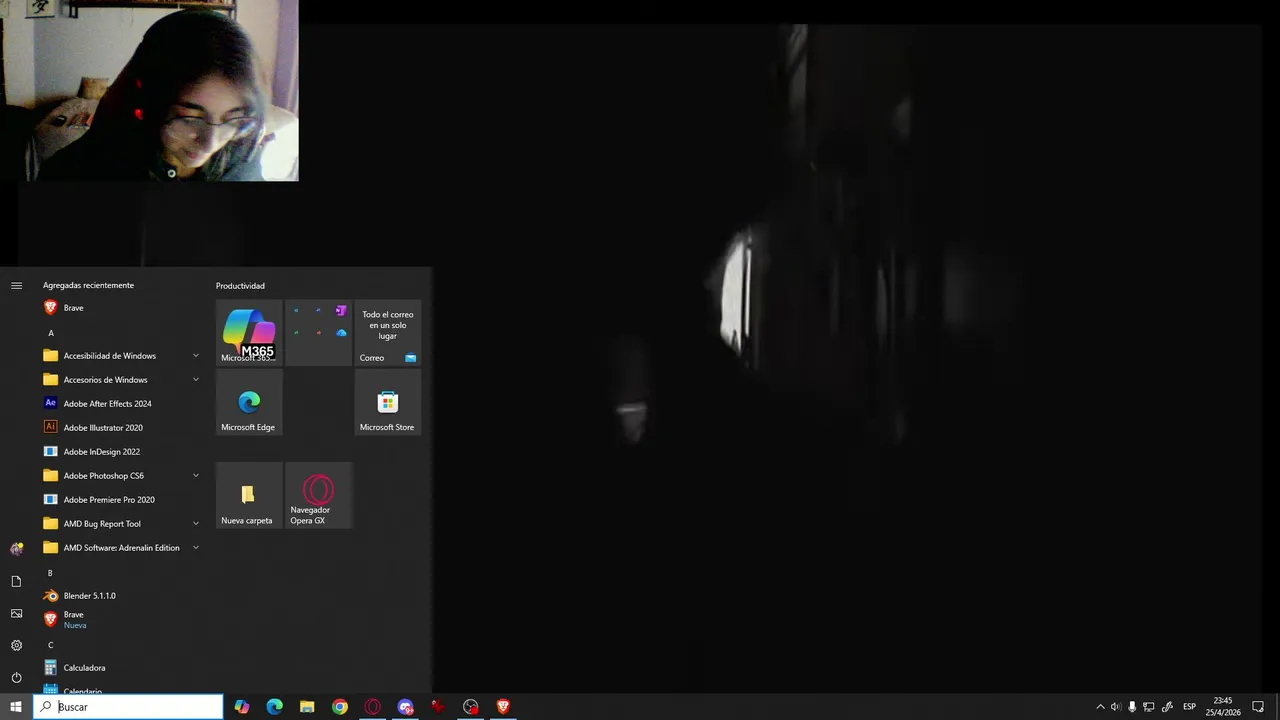Screen dimensions: 1280x720
Task: Open the Navegador Opera GX tile
Action: coord(318,495)
